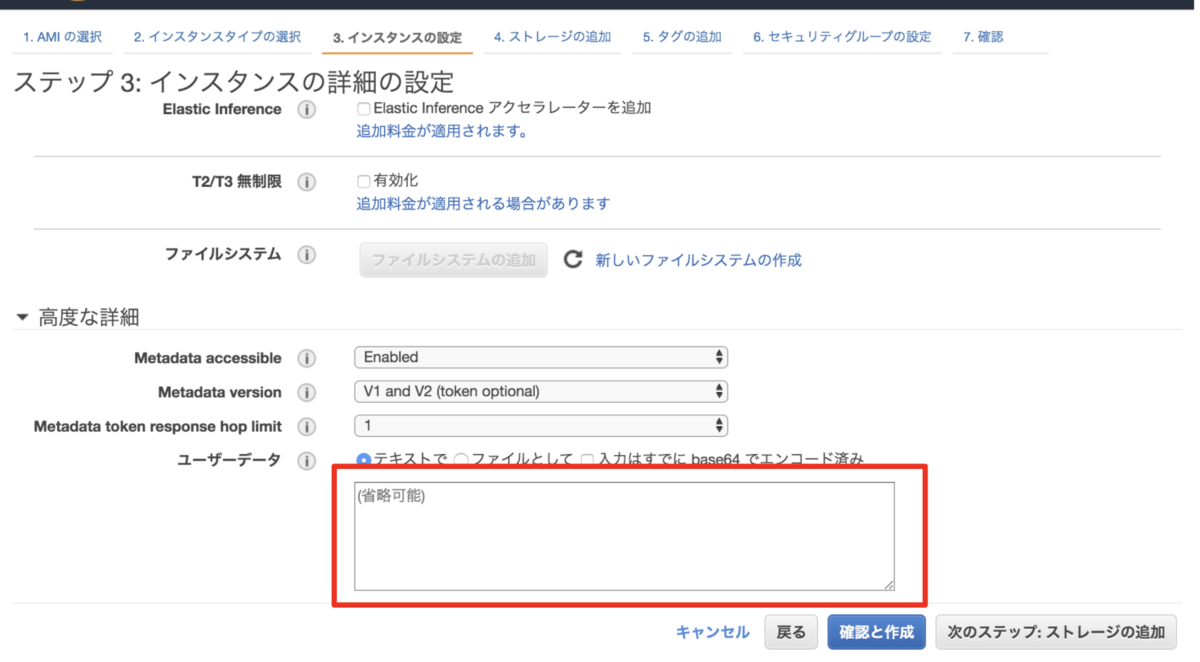Open info icon for Metadata version

[x=307, y=392]
